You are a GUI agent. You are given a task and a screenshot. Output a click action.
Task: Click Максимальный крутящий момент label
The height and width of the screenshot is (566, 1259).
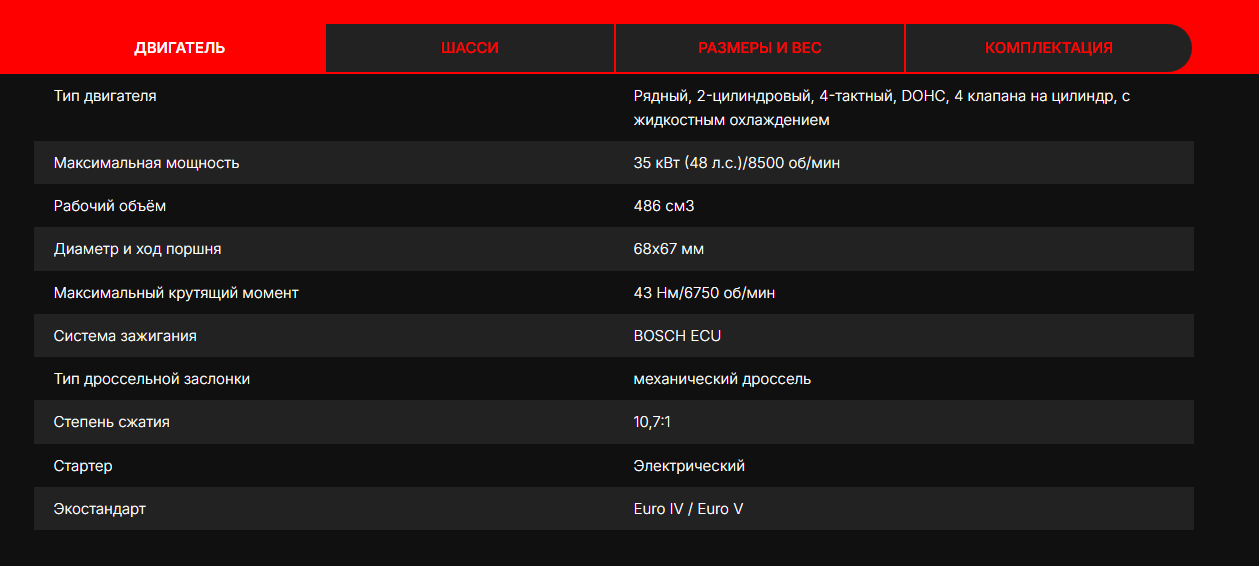176,293
